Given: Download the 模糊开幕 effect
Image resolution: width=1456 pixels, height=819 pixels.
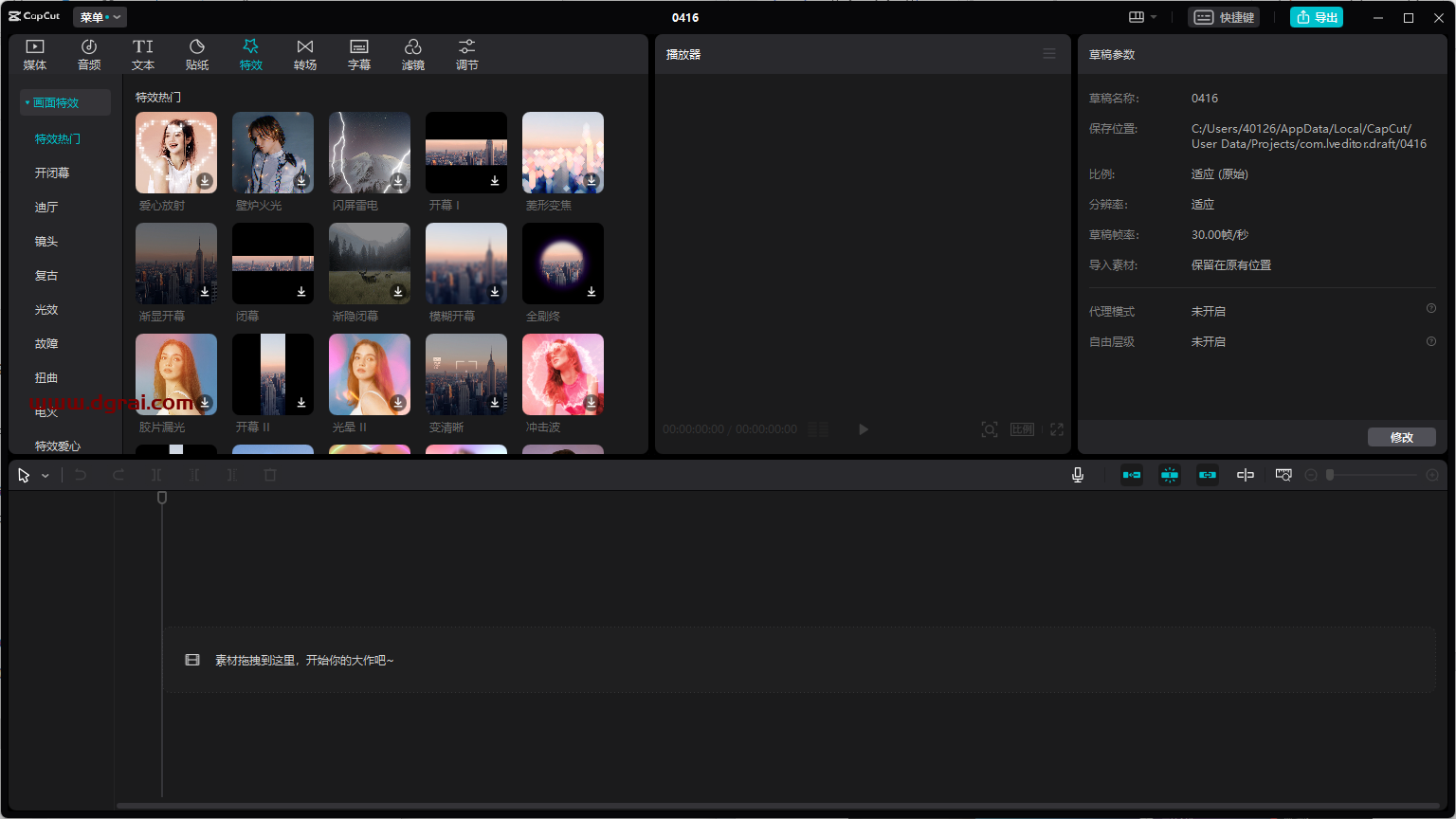Looking at the screenshot, I should 495,291.
